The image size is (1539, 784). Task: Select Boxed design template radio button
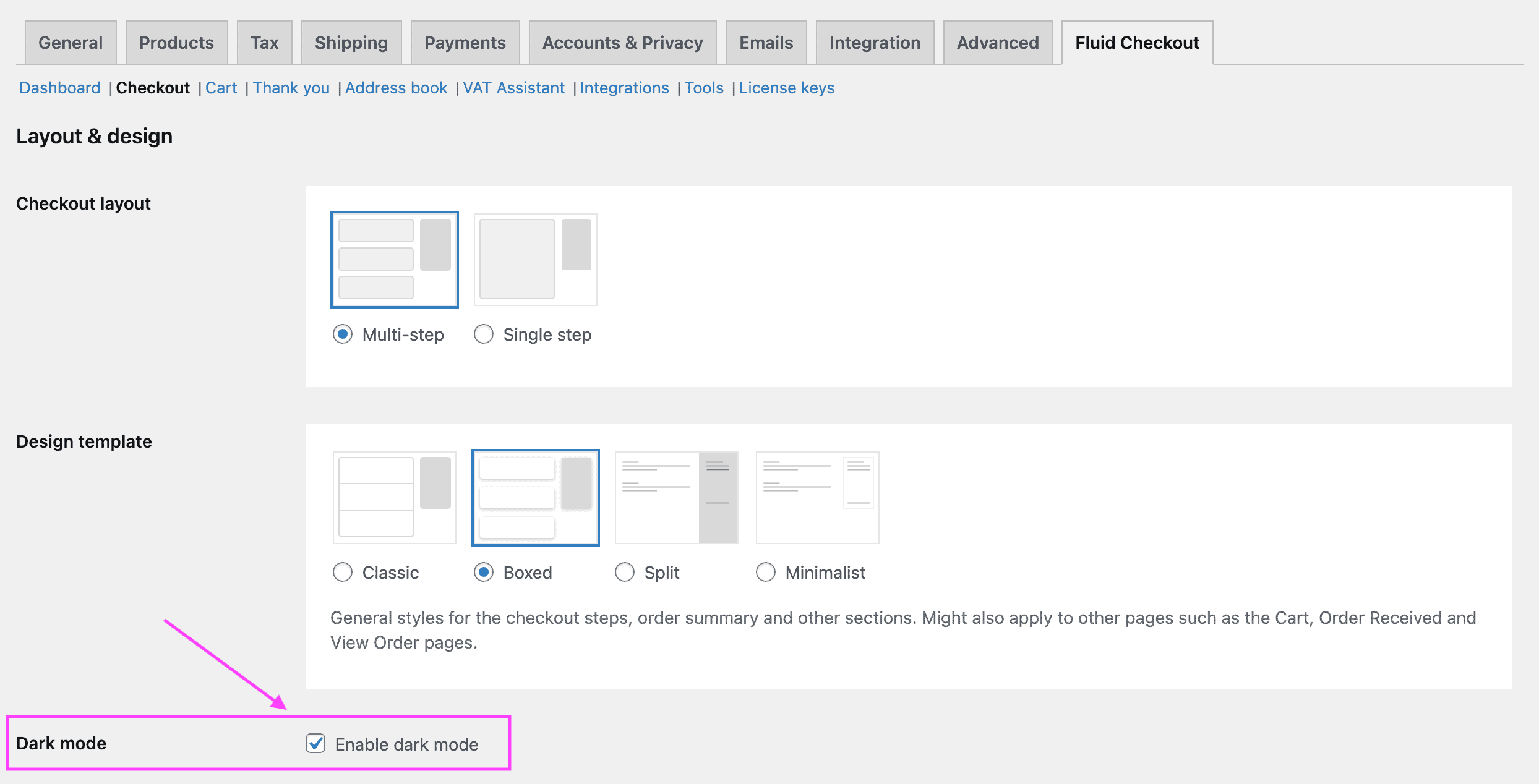click(484, 572)
